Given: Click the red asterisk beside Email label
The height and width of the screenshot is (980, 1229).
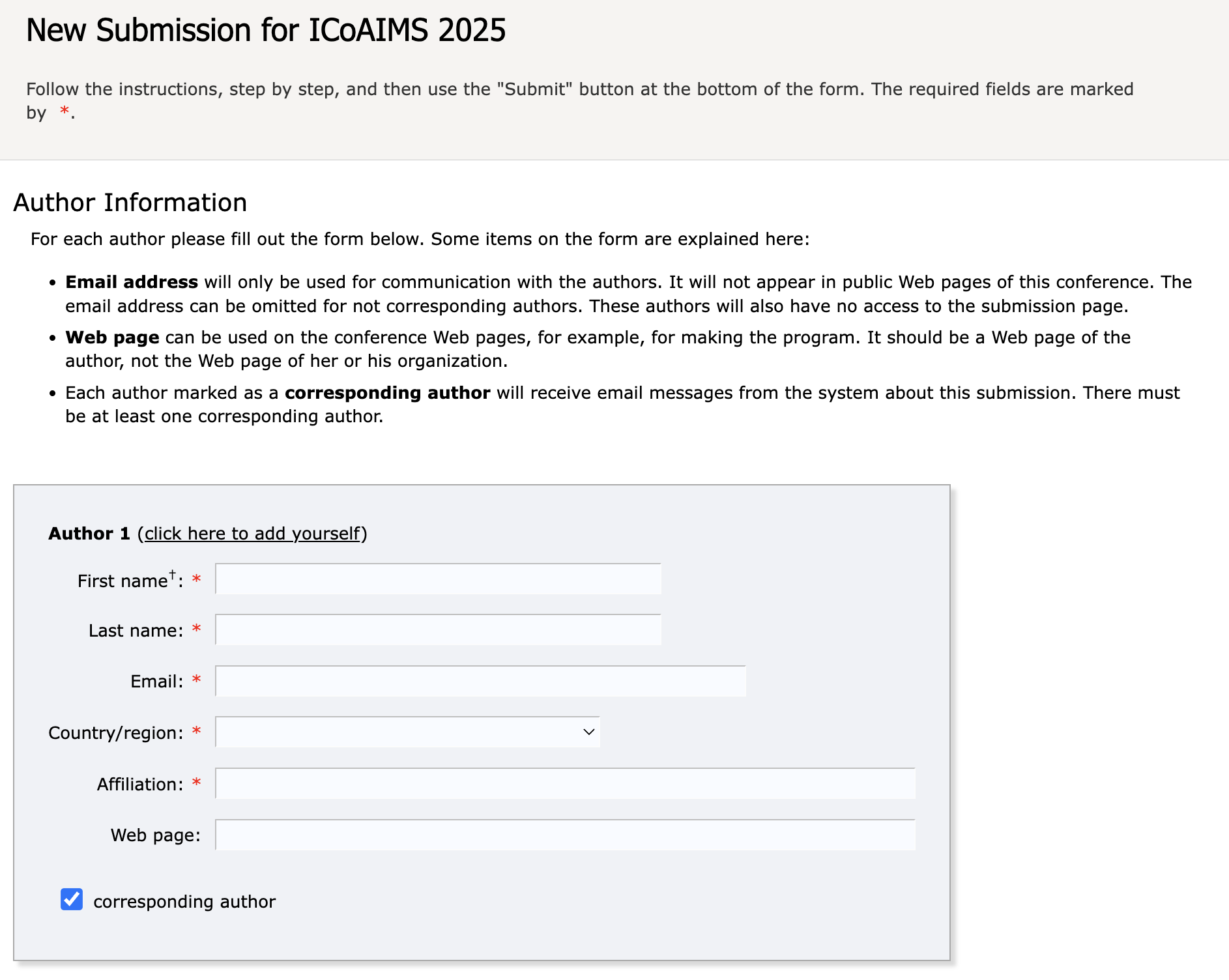Looking at the screenshot, I should point(196,680).
